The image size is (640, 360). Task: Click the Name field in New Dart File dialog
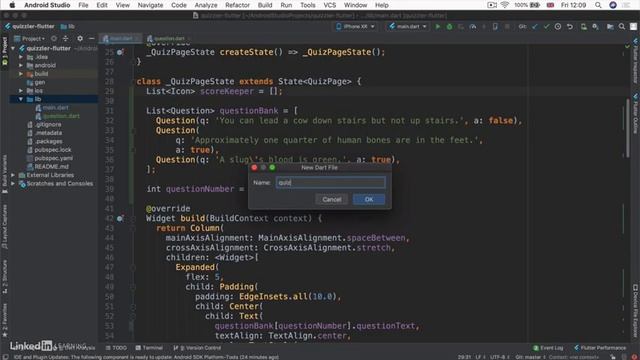click(x=331, y=182)
